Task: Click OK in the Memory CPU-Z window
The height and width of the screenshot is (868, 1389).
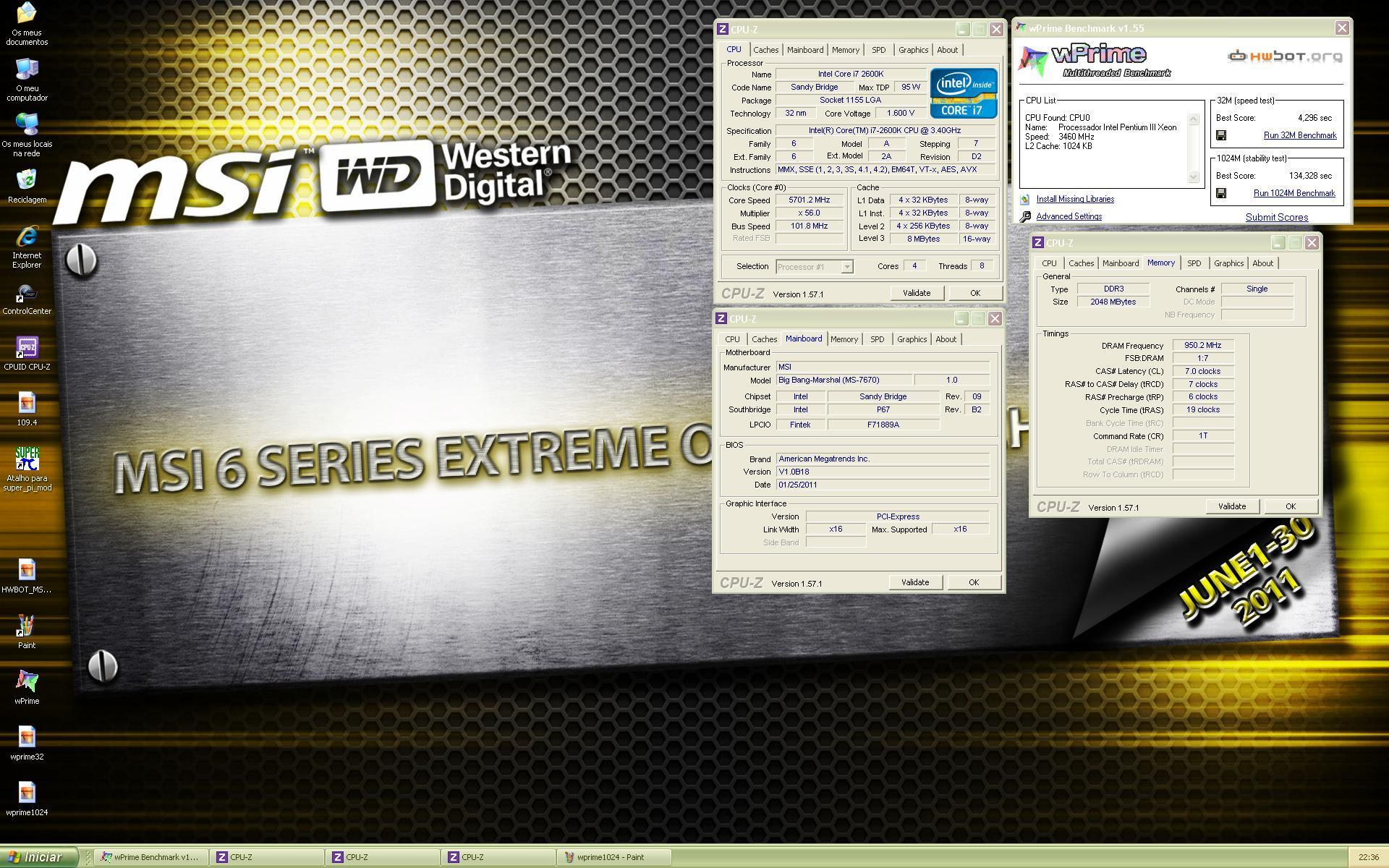Action: [x=1291, y=506]
